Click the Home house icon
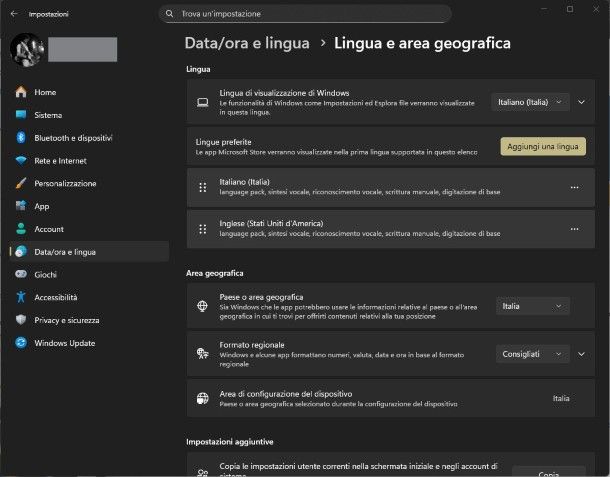 (x=21, y=92)
